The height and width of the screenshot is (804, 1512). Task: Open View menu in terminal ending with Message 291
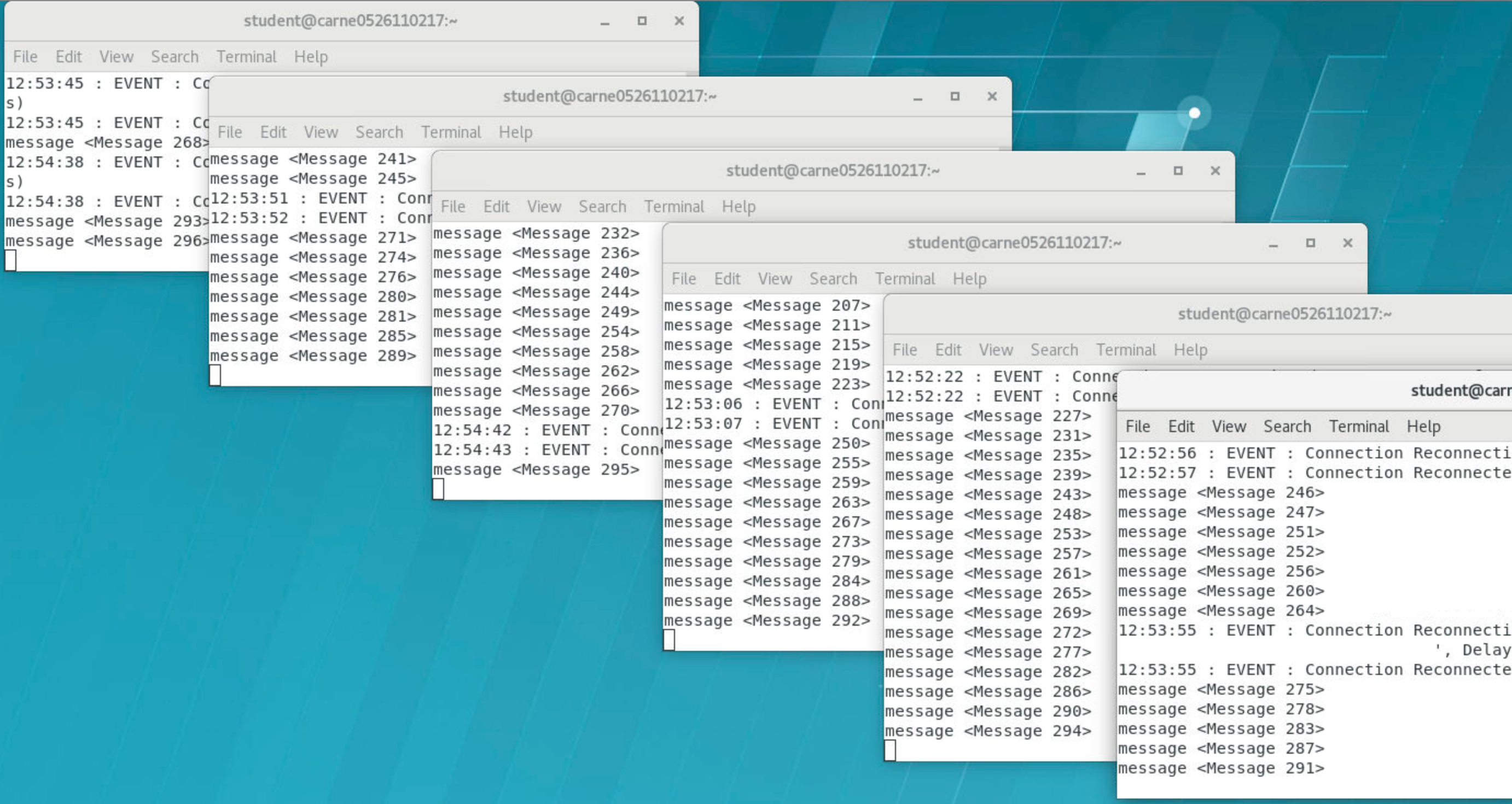point(1229,427)
